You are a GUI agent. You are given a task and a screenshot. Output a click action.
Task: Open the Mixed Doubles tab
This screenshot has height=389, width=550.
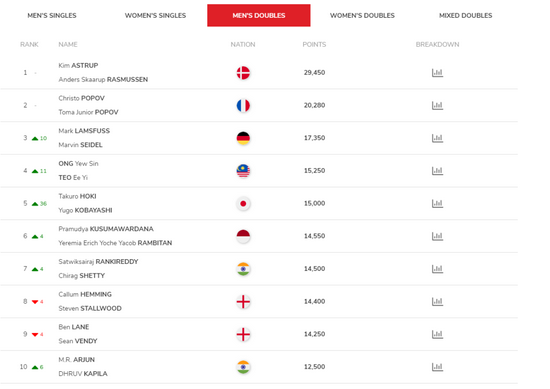(465, 15)
